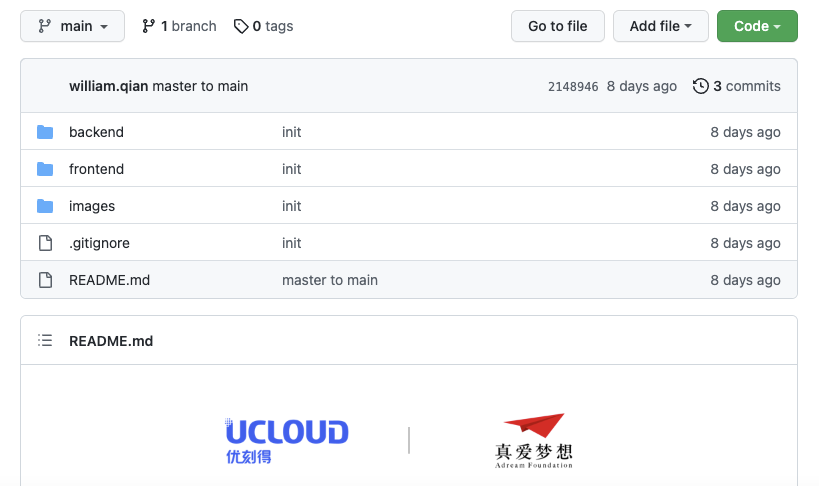The image size is (819, 486).
Task: Open the green Code dropdown
Action: click(757, 26)
